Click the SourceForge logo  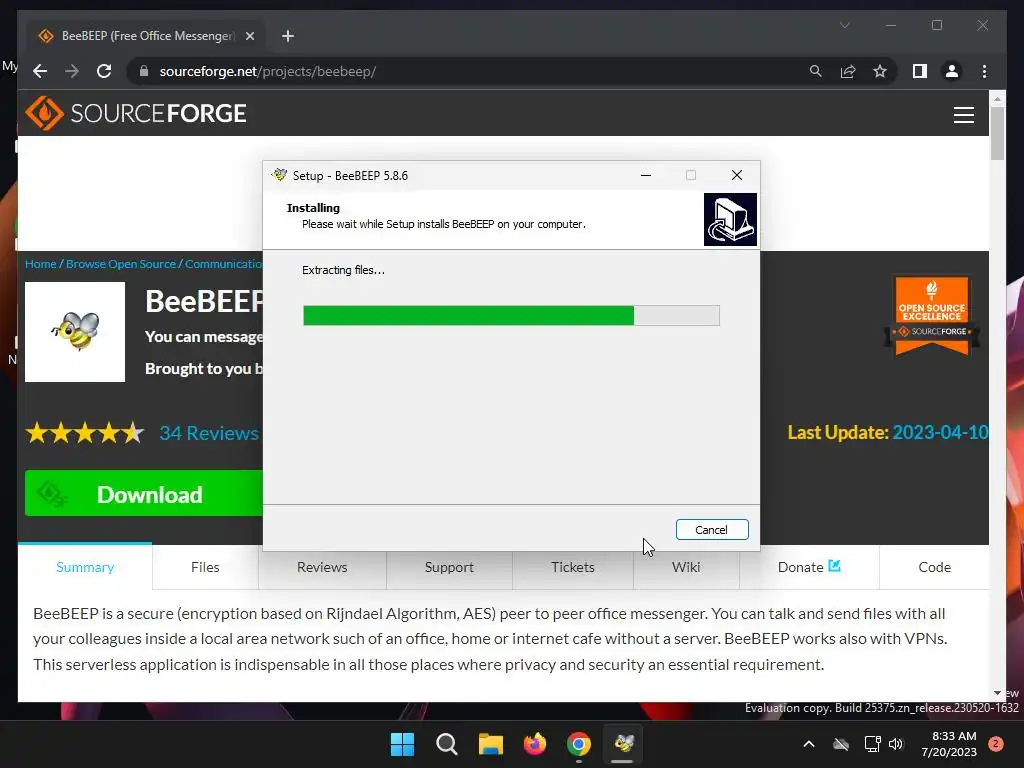[x=136, y=113]
